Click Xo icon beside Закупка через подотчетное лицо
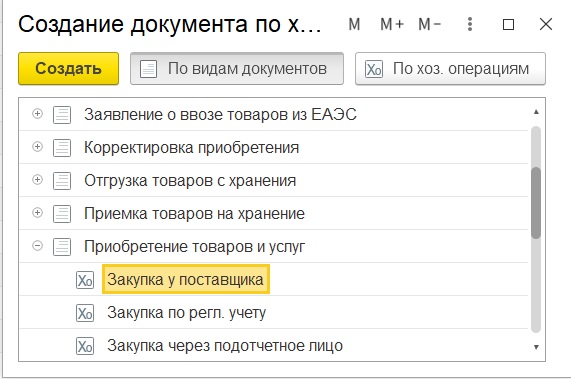Screen dimensions: 571x379 [85, 346]
